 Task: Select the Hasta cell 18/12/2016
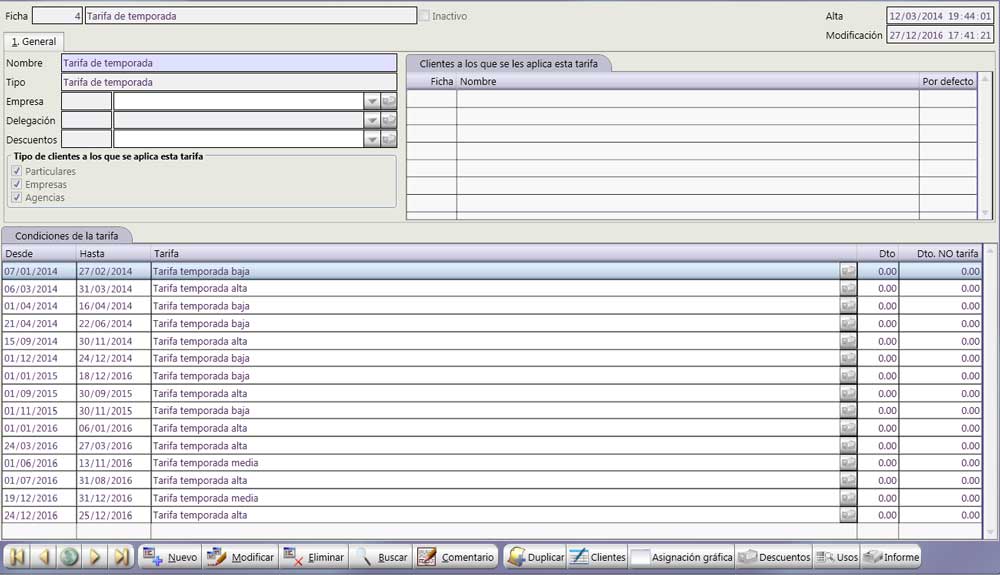click(x=114, y=376)
